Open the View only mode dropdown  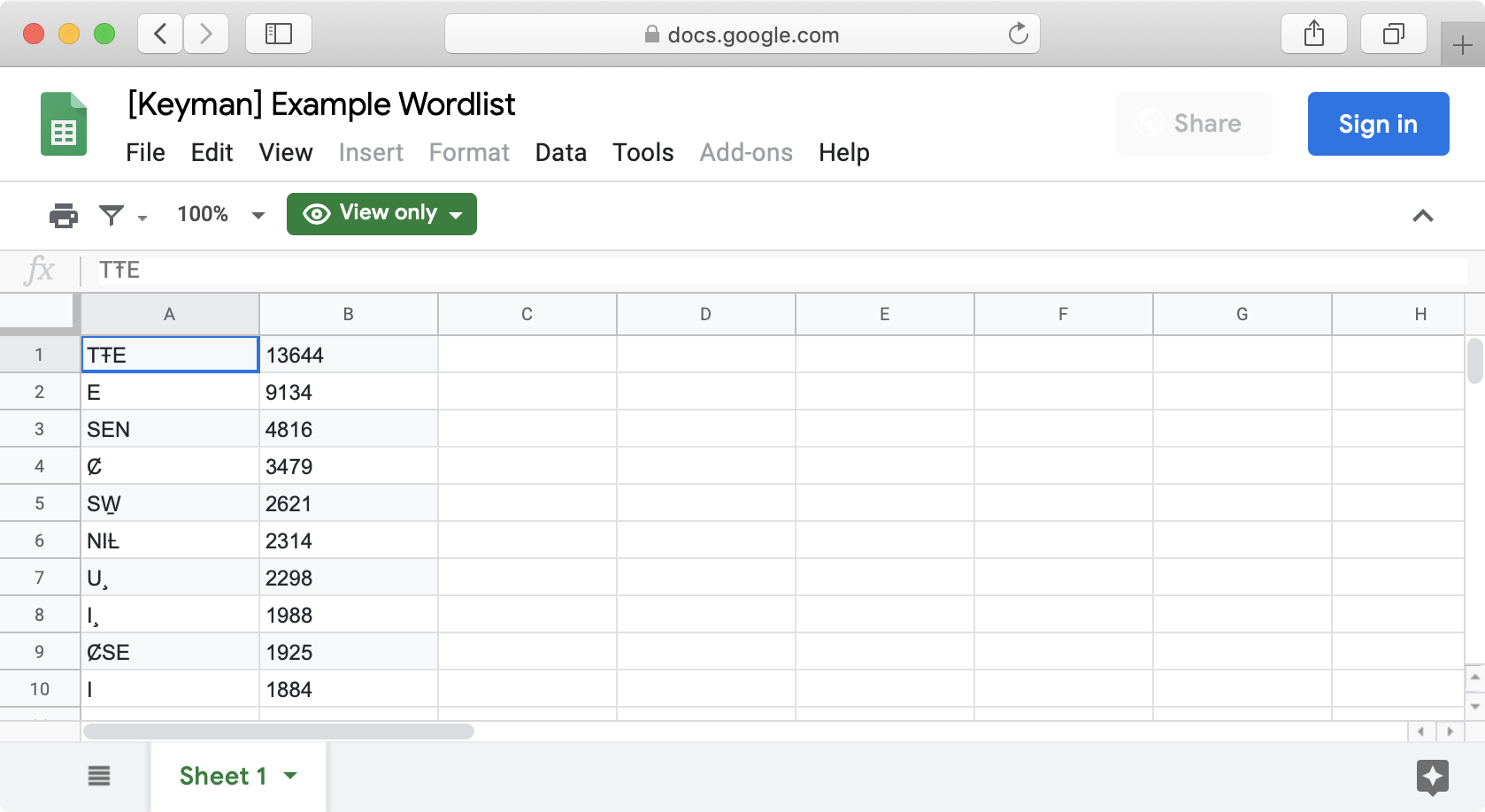pos(381,214)
